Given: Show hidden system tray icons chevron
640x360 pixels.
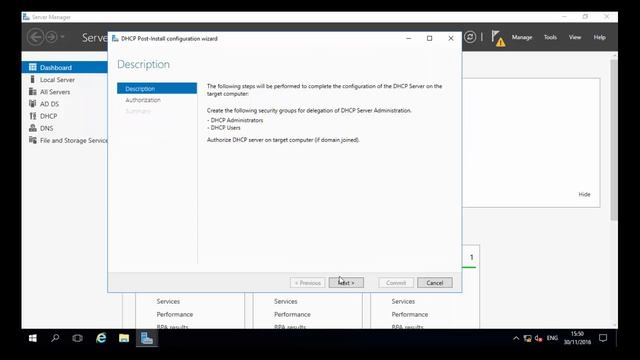Looking at the screenshot, I should click(516, 338).
